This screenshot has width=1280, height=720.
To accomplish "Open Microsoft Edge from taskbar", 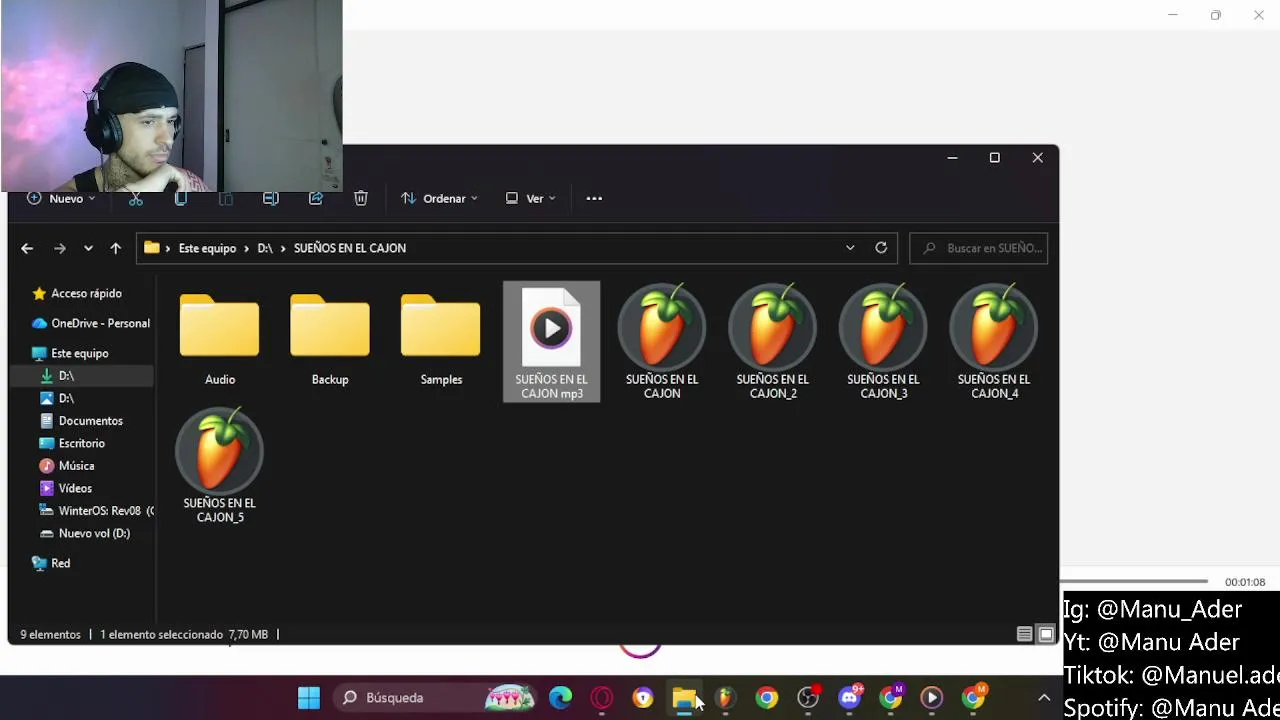I will 560,698.
